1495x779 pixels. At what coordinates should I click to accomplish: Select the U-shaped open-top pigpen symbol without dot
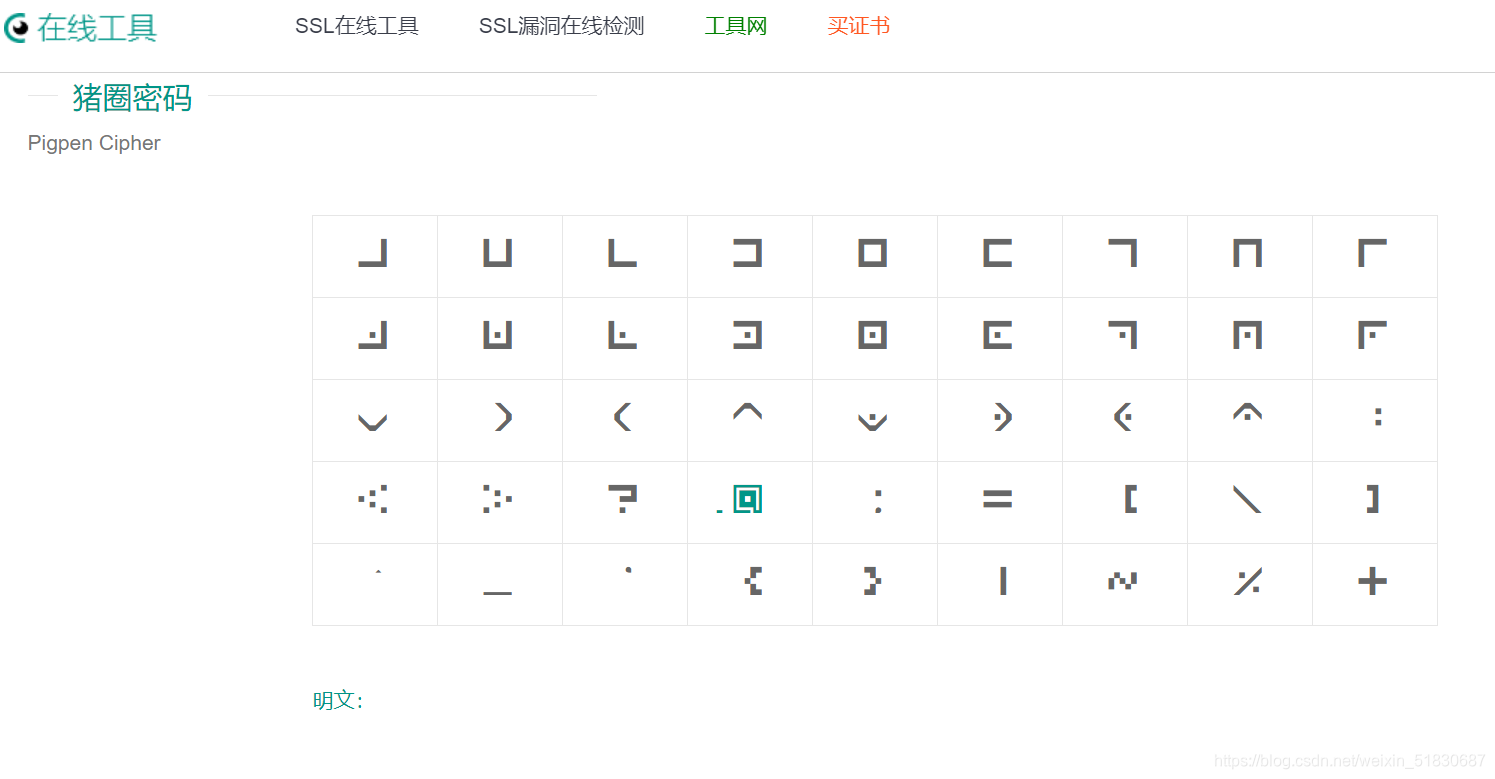tap(498, 254)
